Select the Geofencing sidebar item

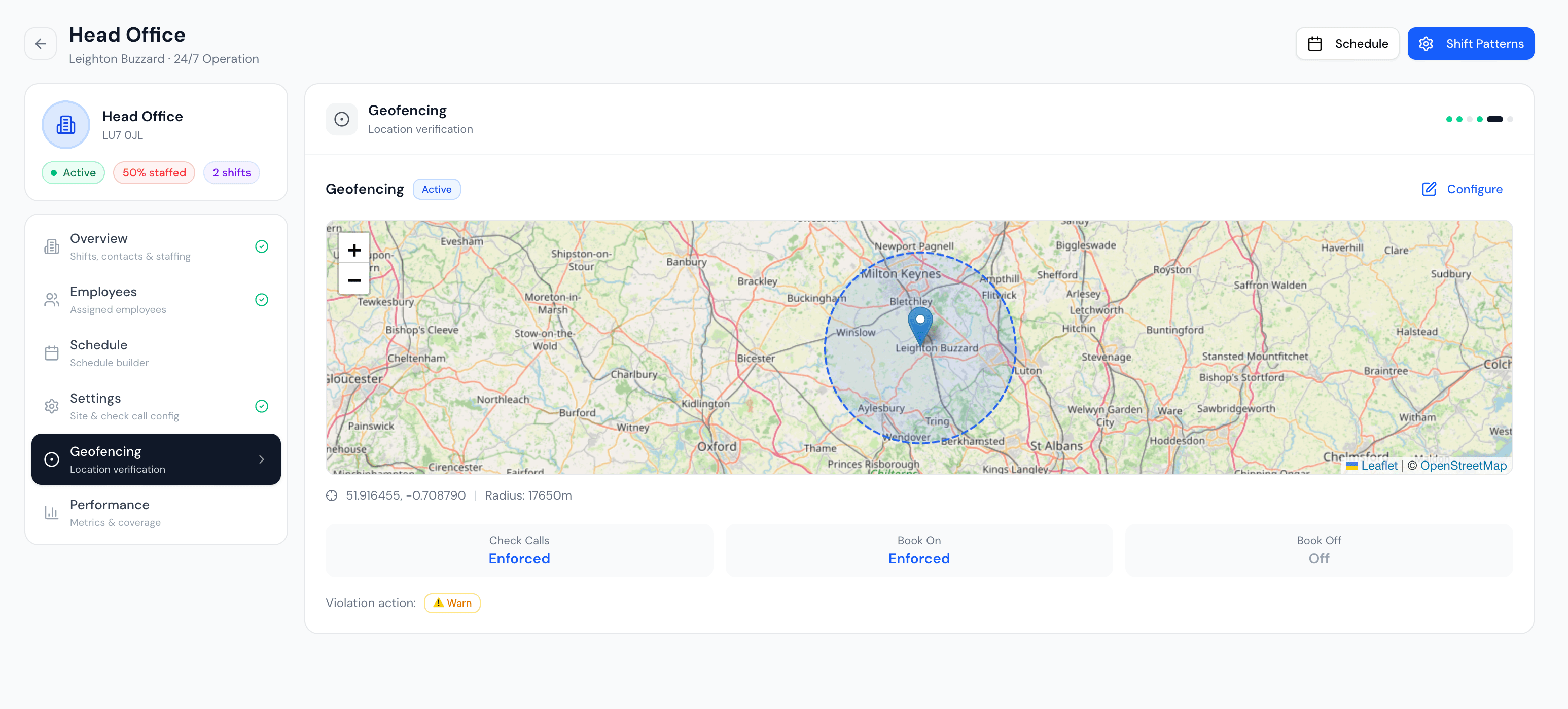pos(156,459)
